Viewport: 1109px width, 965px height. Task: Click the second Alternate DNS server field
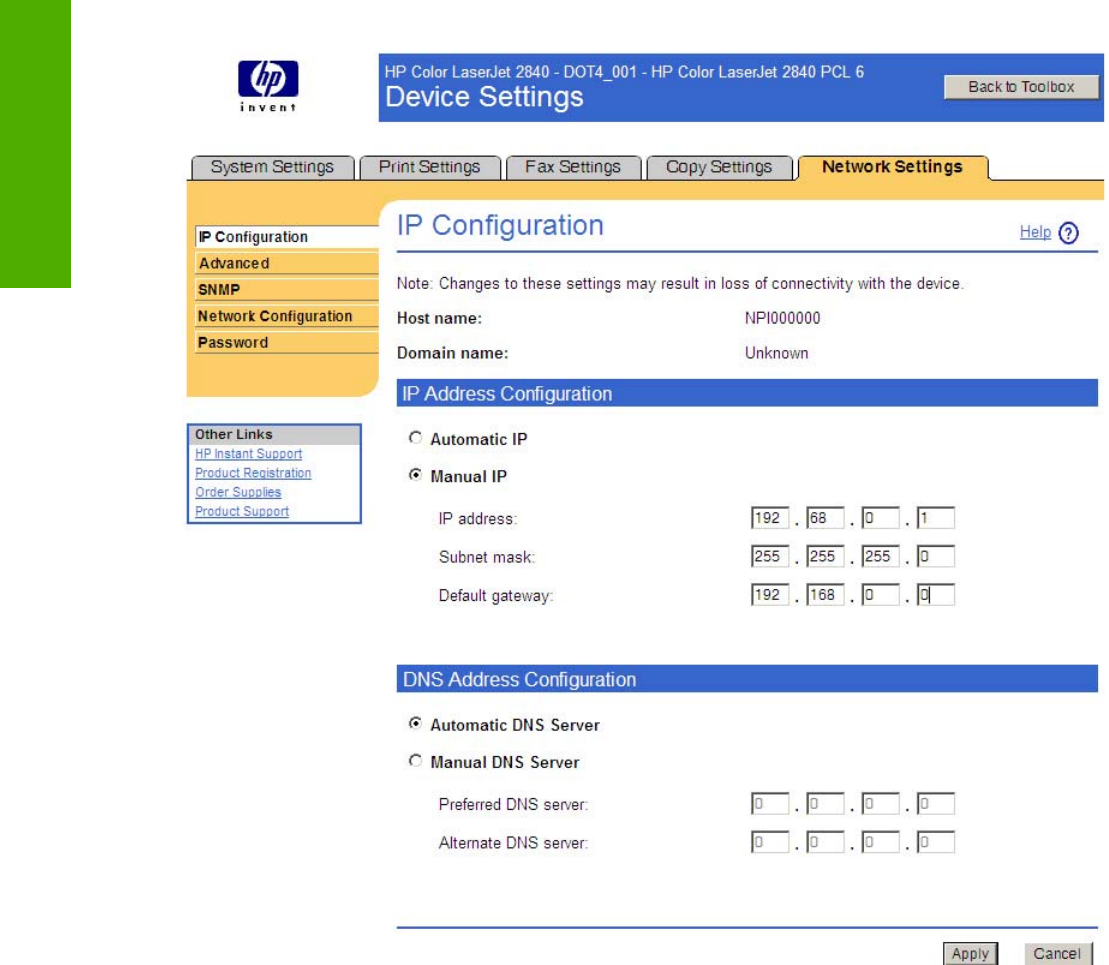click(825, 842)
